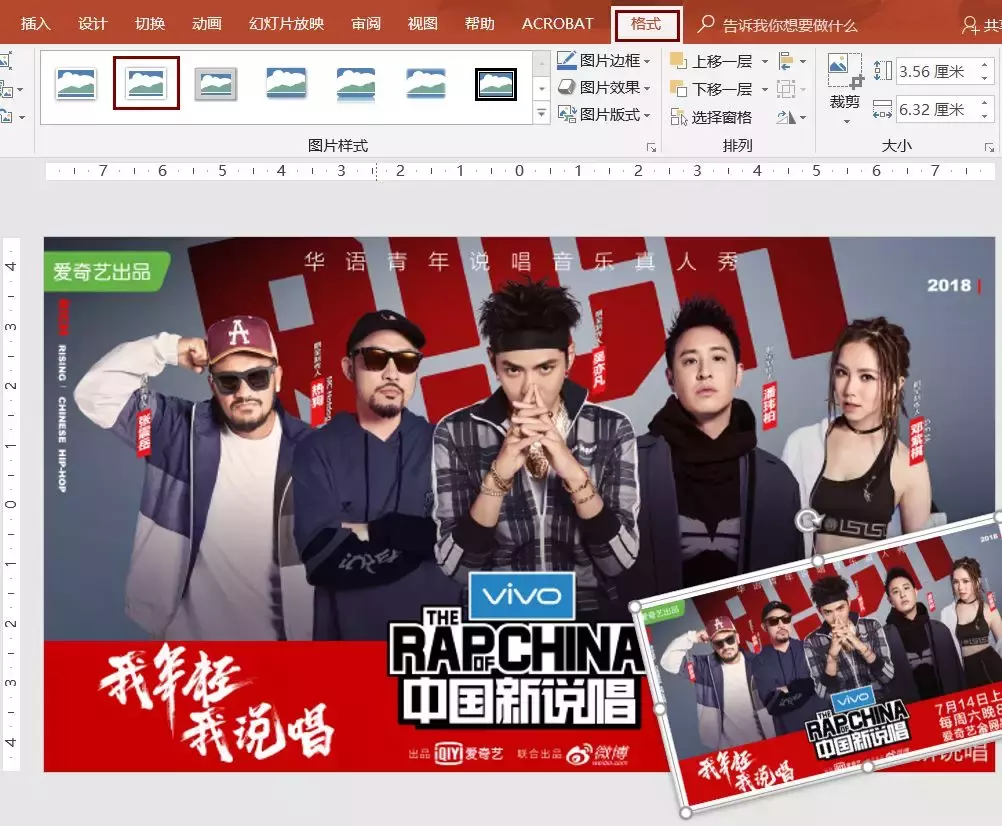Show next row of picture styles
This screenshot has height=826, width=1002.
pos(542,88)
